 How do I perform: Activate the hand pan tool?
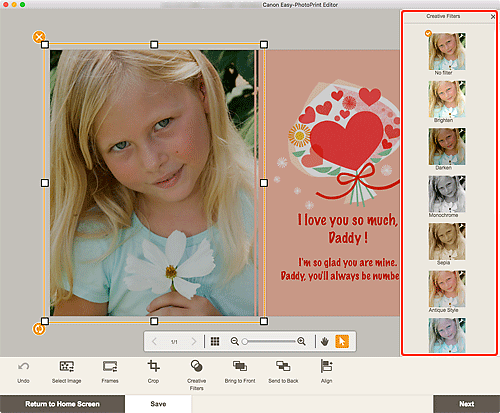[325, 341]
